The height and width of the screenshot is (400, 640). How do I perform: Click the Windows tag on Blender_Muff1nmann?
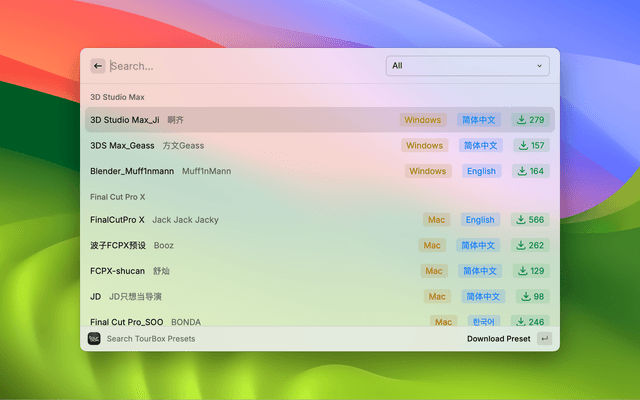click(x=428, y=171)
